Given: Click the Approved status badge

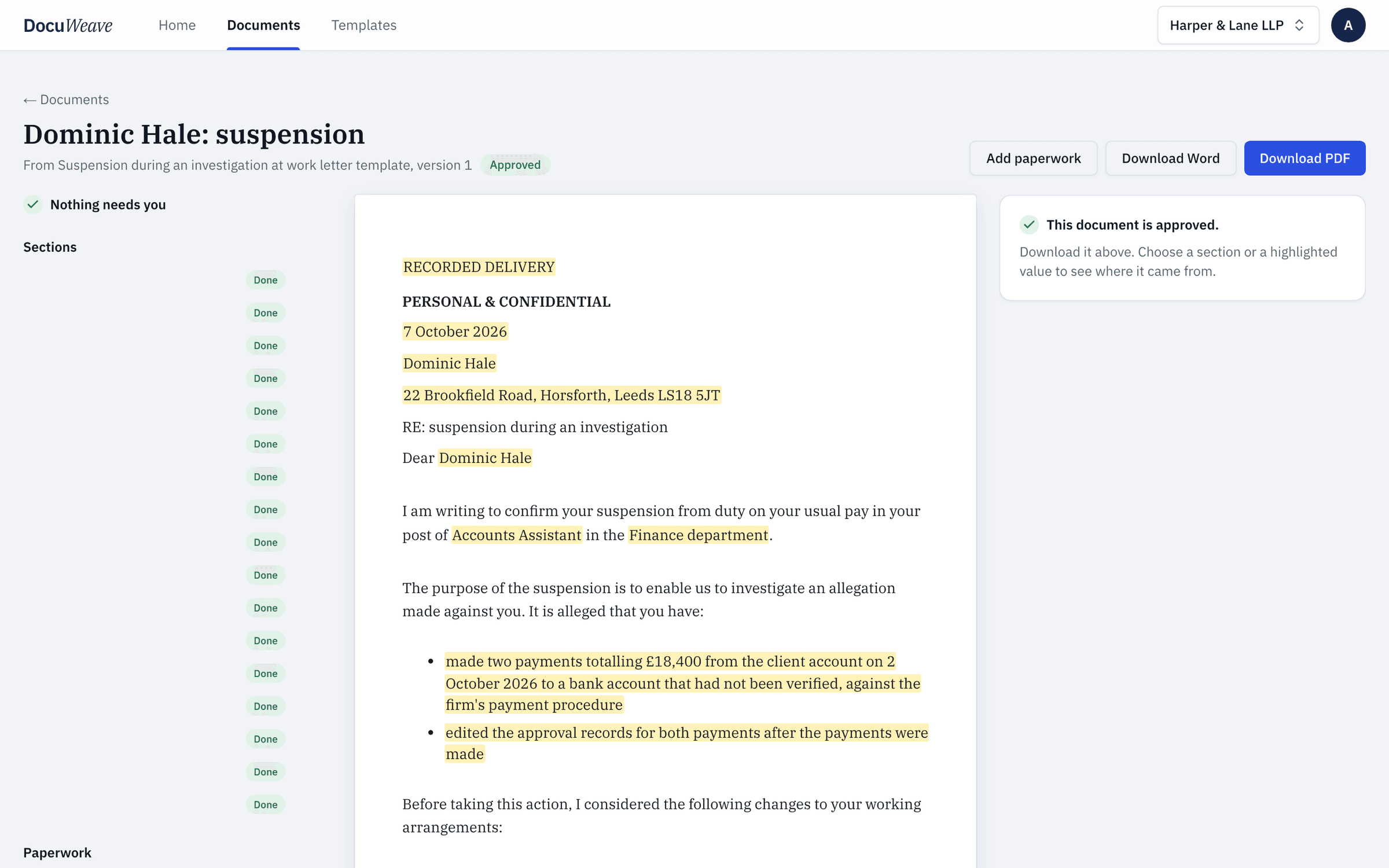Looking at the screenshot, I should click(x=515, y=165).
